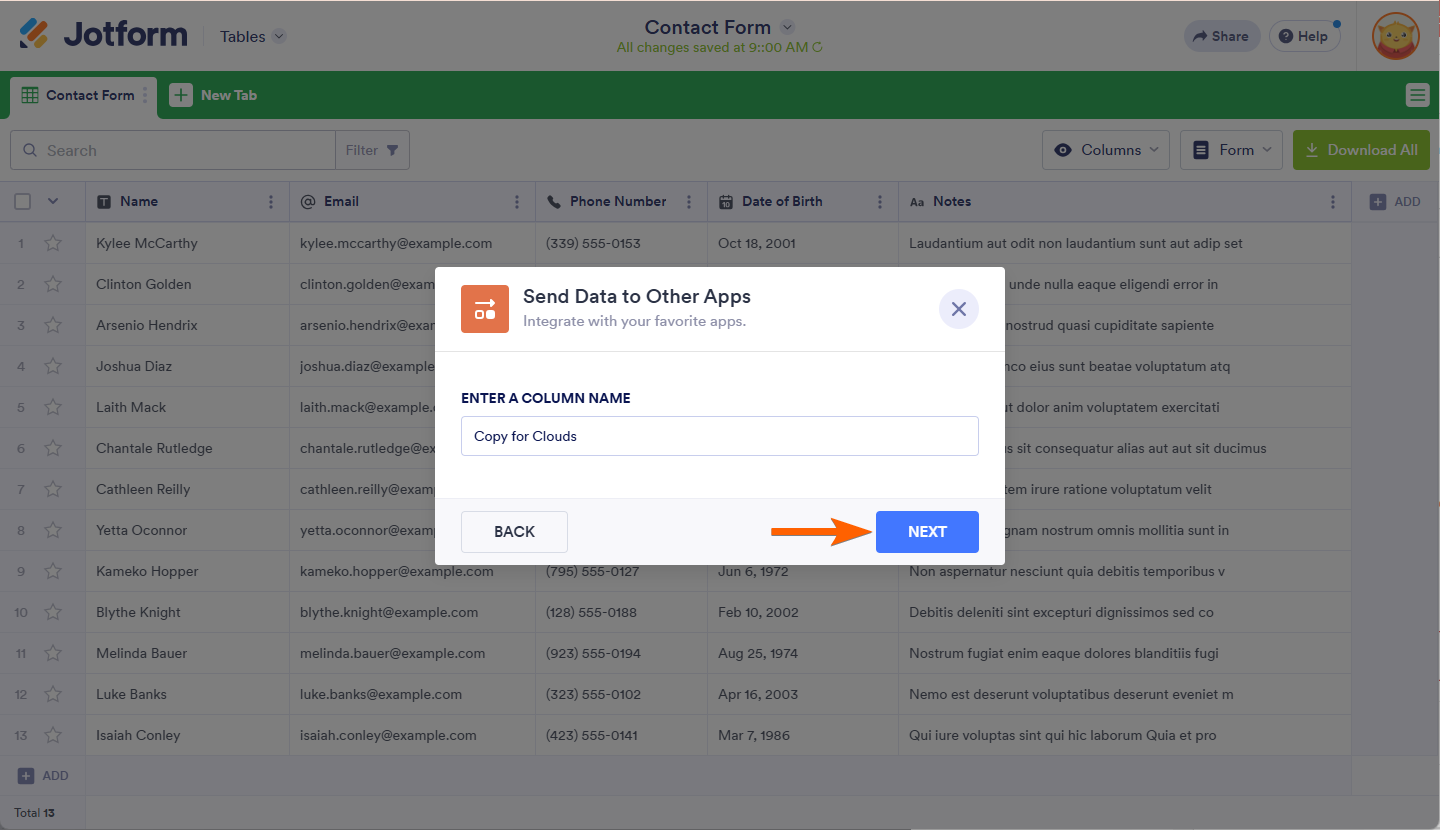Open Phone Number column options menu

(x=689, y=202)
